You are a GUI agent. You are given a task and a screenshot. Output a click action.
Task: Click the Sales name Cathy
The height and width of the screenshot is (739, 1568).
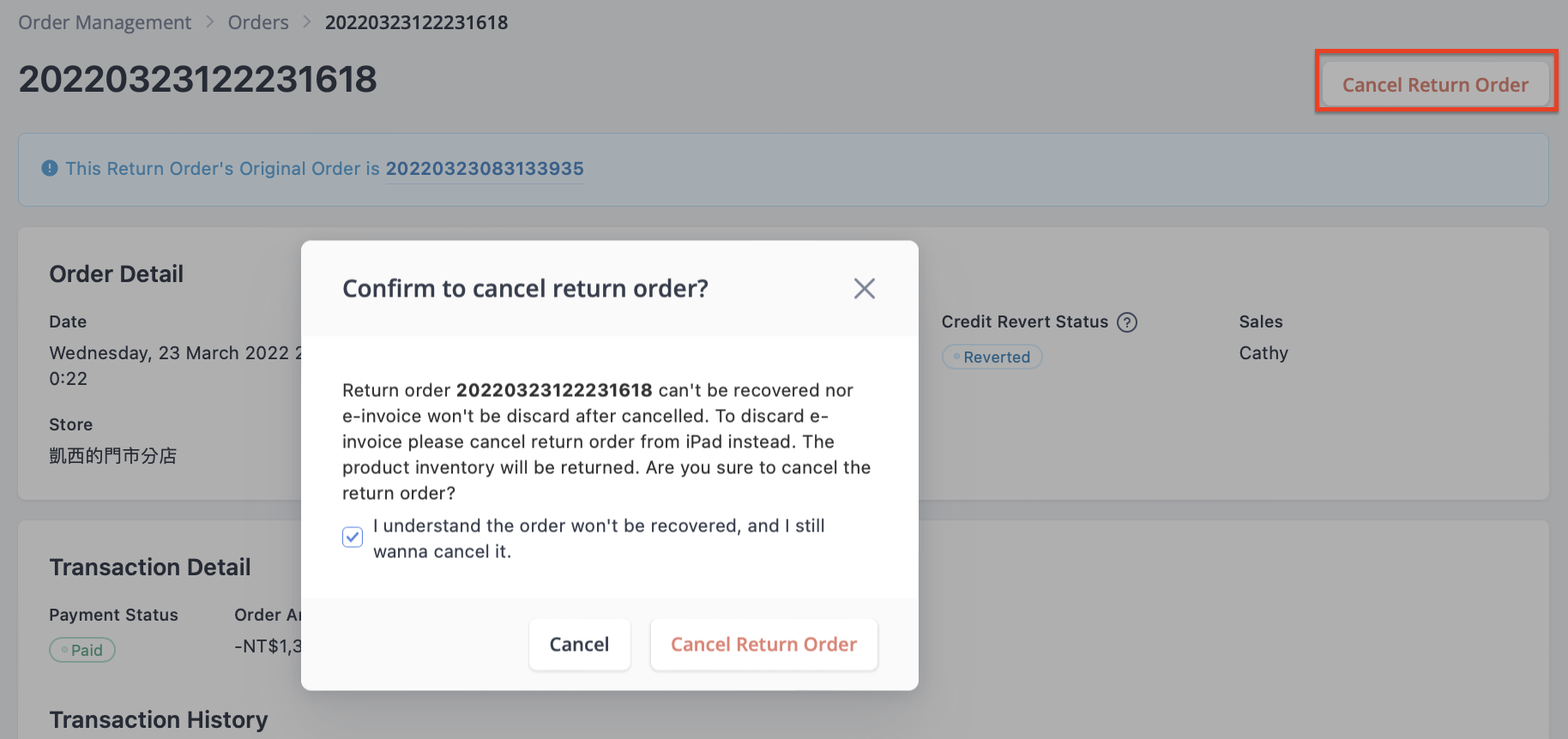(1263, 353)
